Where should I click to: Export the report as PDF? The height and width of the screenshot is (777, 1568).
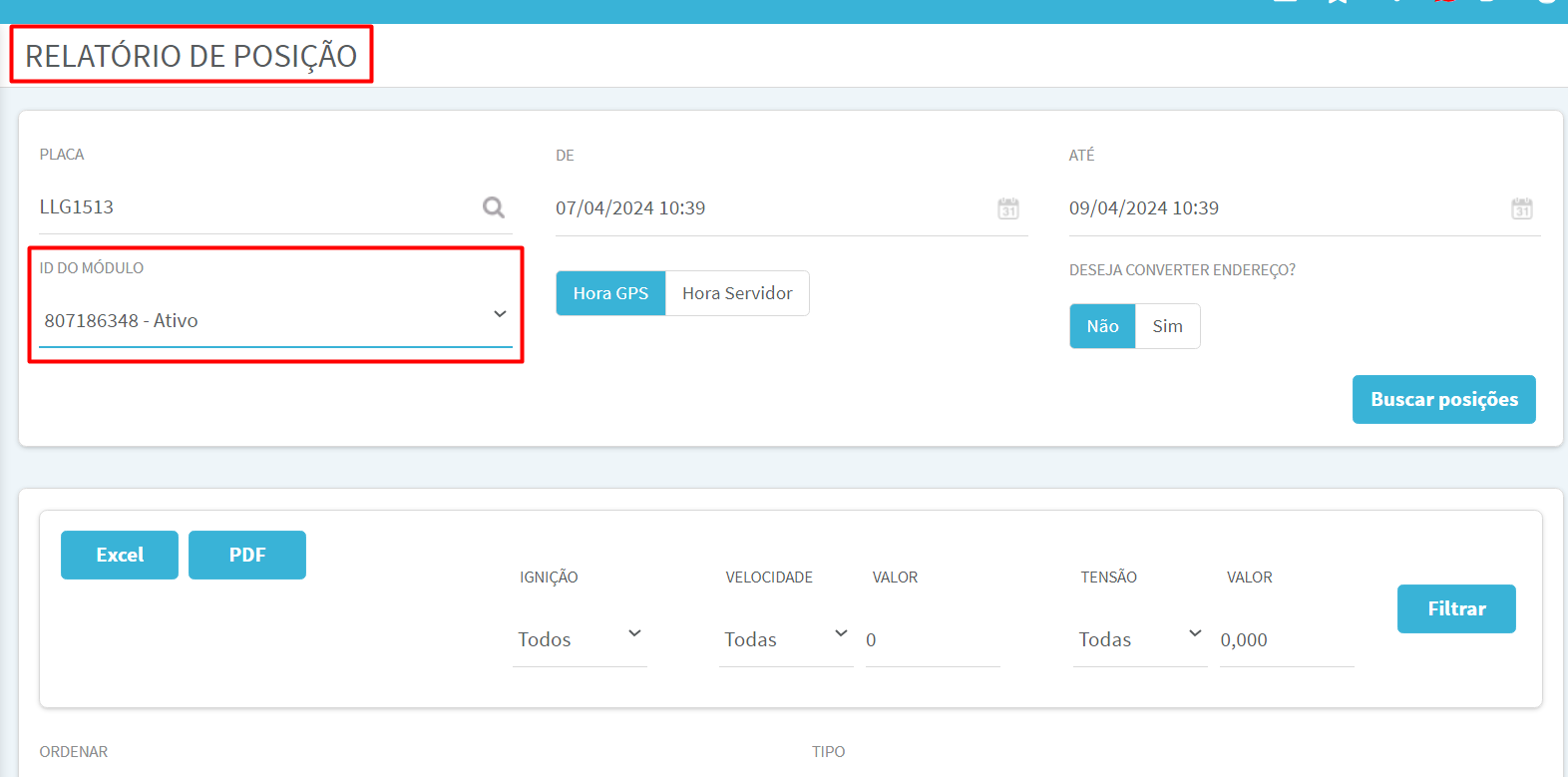coord(247,555)
